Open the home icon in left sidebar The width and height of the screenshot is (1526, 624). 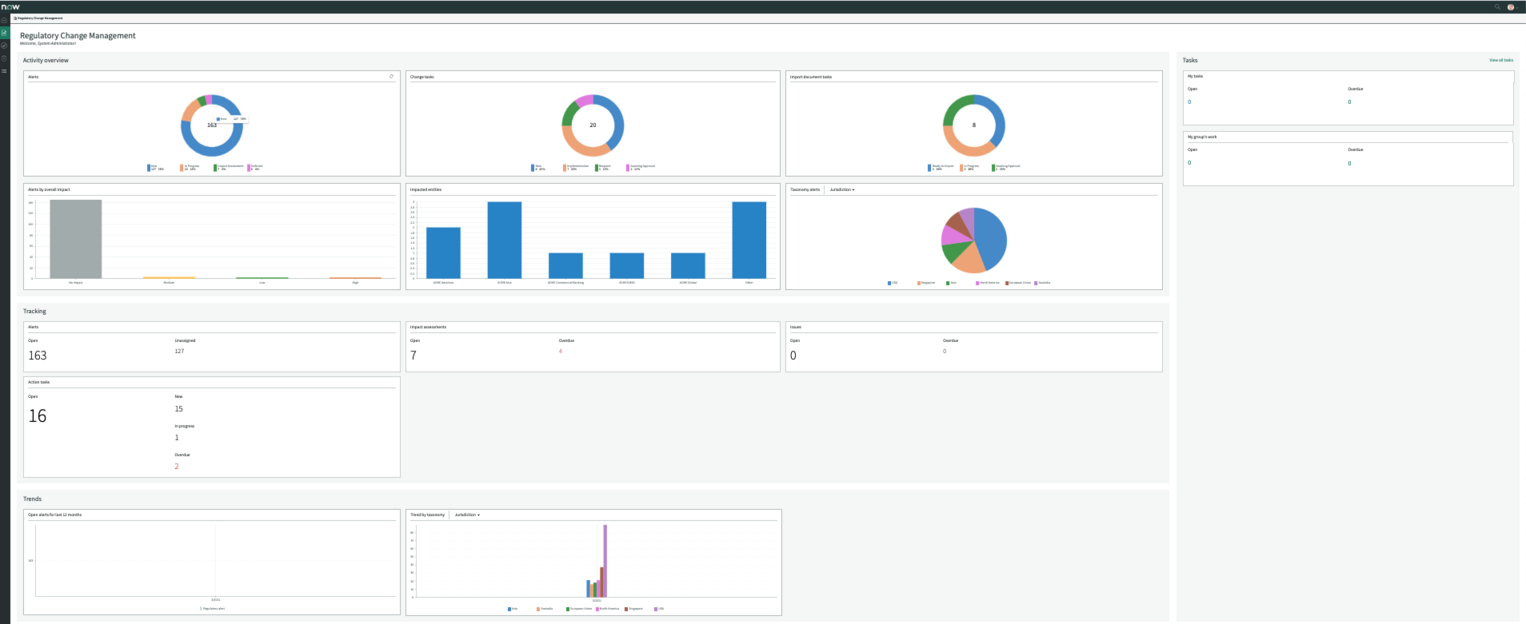(x=4, y=20)
